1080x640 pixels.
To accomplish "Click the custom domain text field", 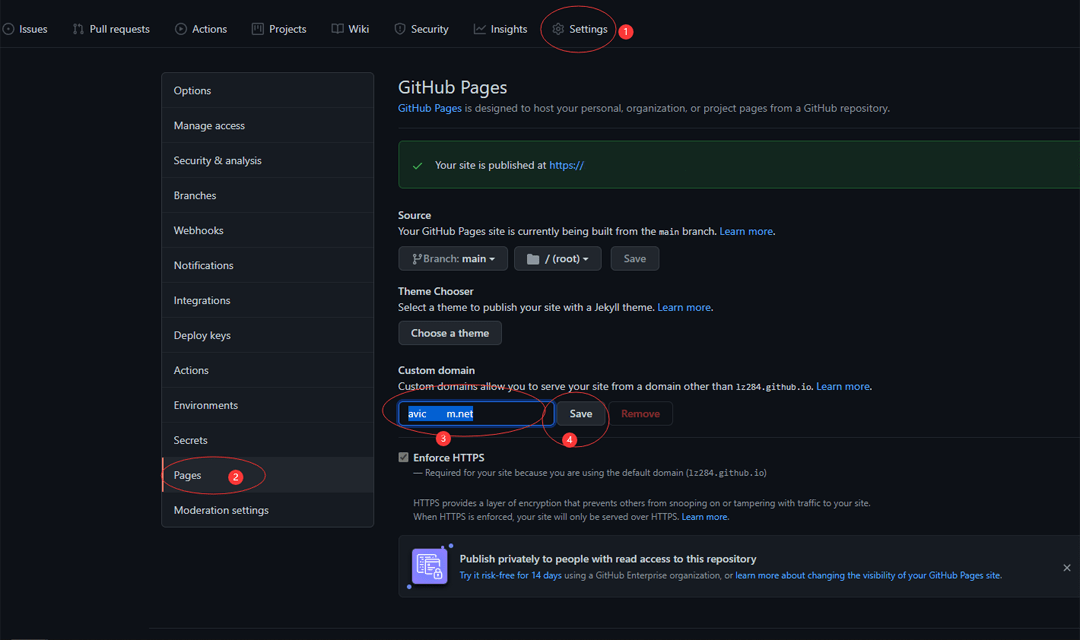I will tap(470, 414).
